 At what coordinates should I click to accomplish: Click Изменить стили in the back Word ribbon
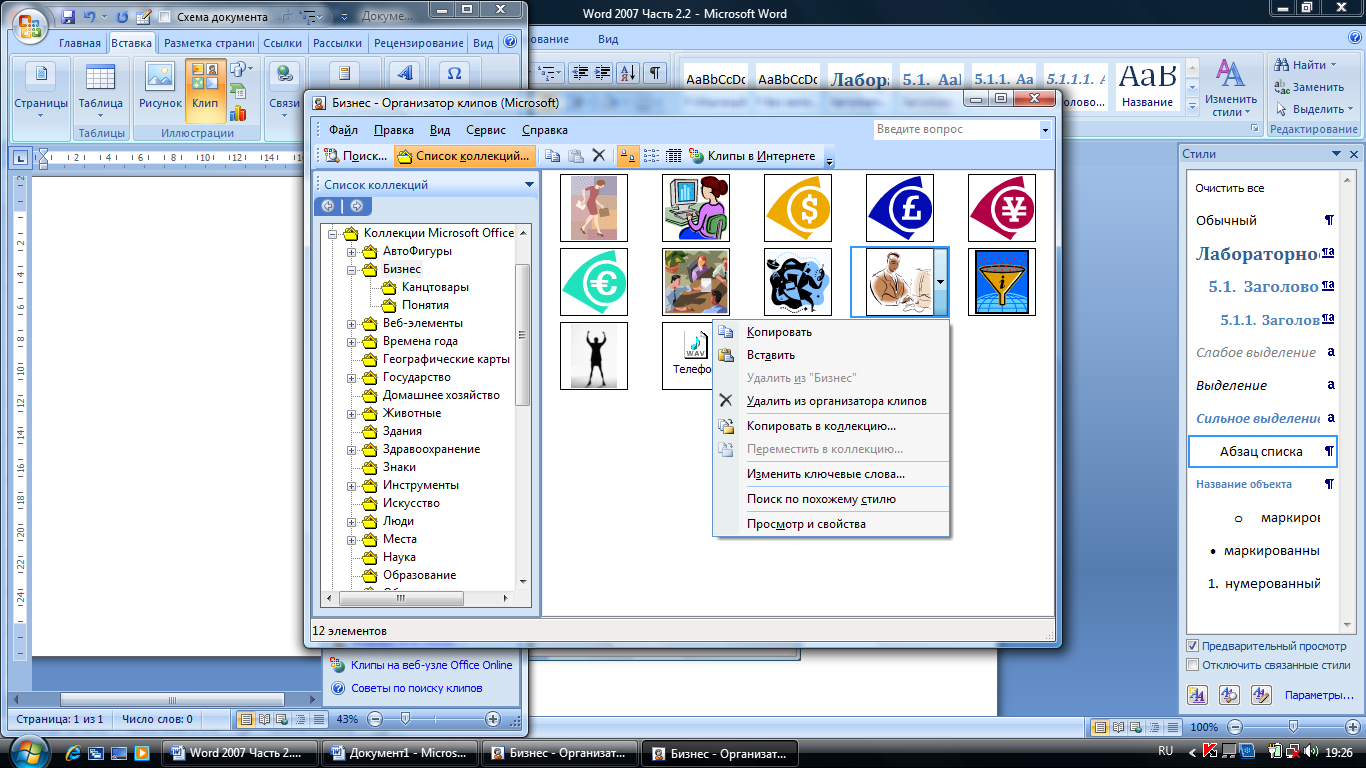pyautogui.click(x=1230, y=87)
